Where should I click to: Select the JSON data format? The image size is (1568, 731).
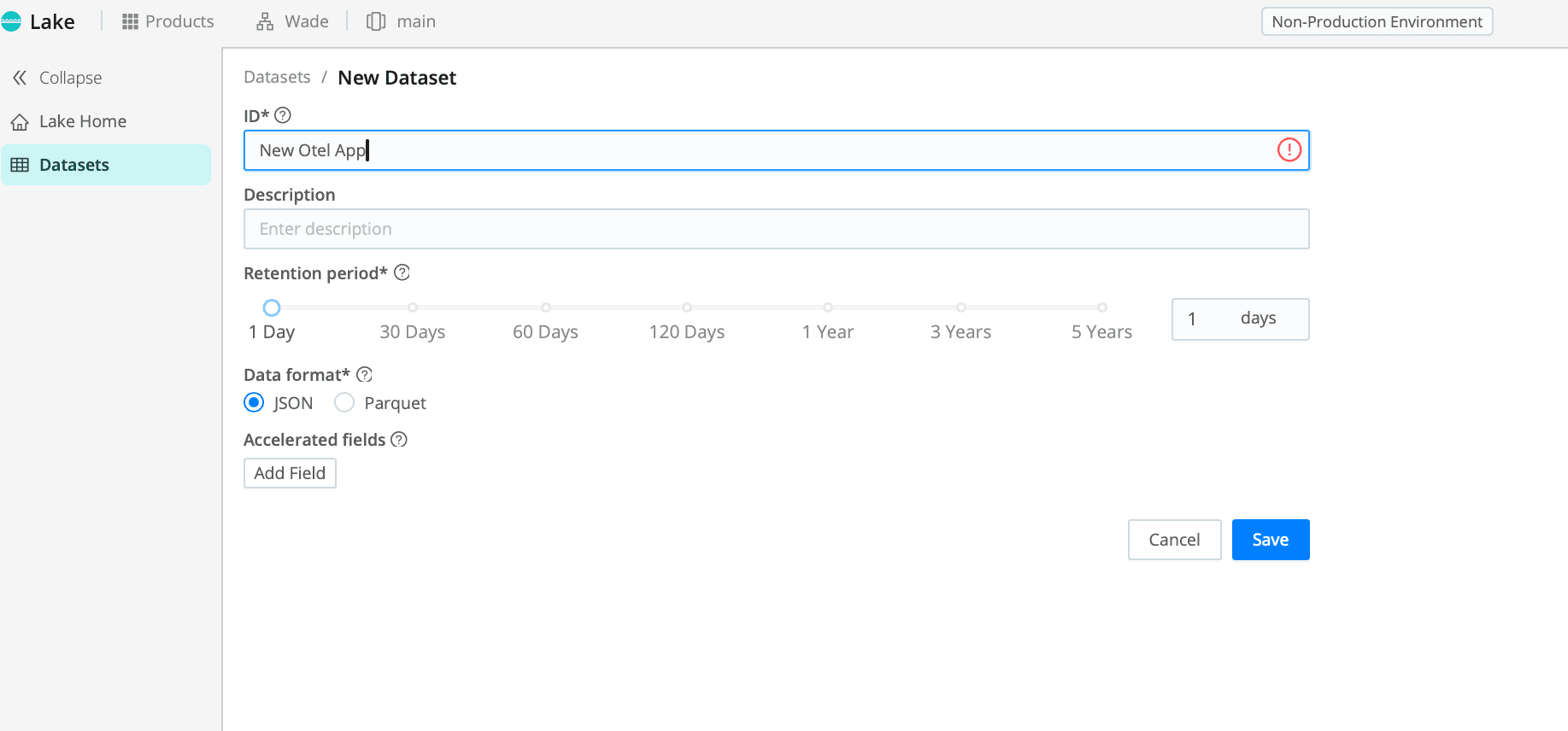click(254, 403)
